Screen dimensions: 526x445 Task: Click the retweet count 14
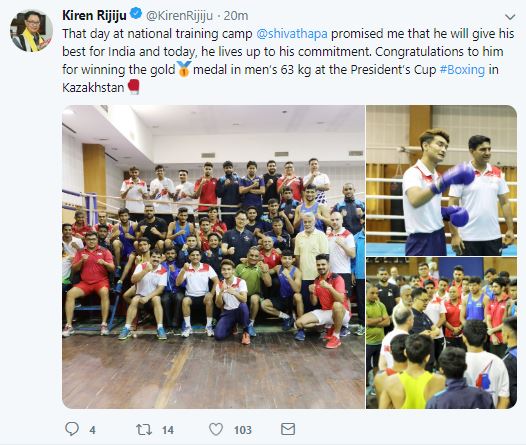[168, 430]
